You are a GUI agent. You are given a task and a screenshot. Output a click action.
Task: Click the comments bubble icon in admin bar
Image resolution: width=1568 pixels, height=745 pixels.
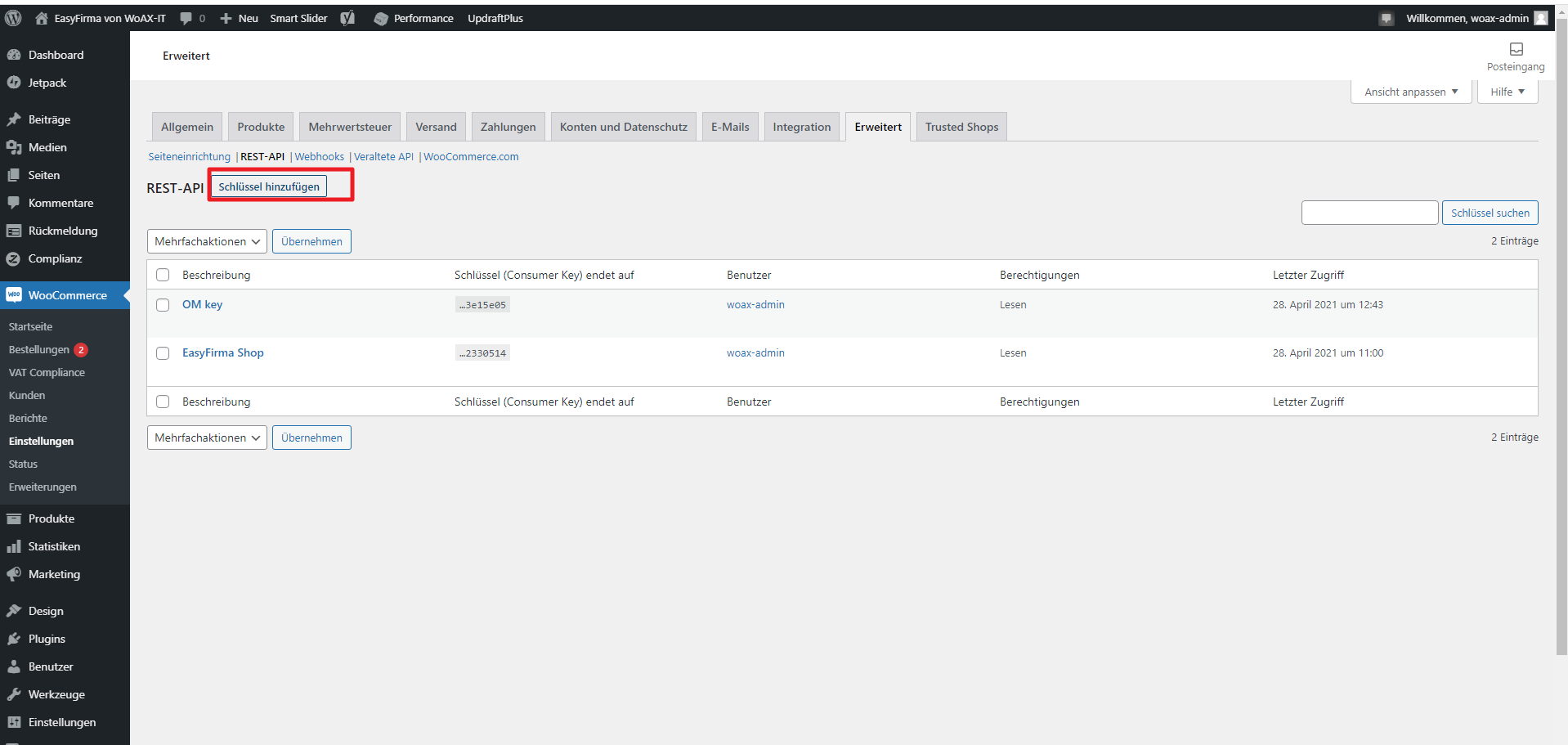point(186,18)
